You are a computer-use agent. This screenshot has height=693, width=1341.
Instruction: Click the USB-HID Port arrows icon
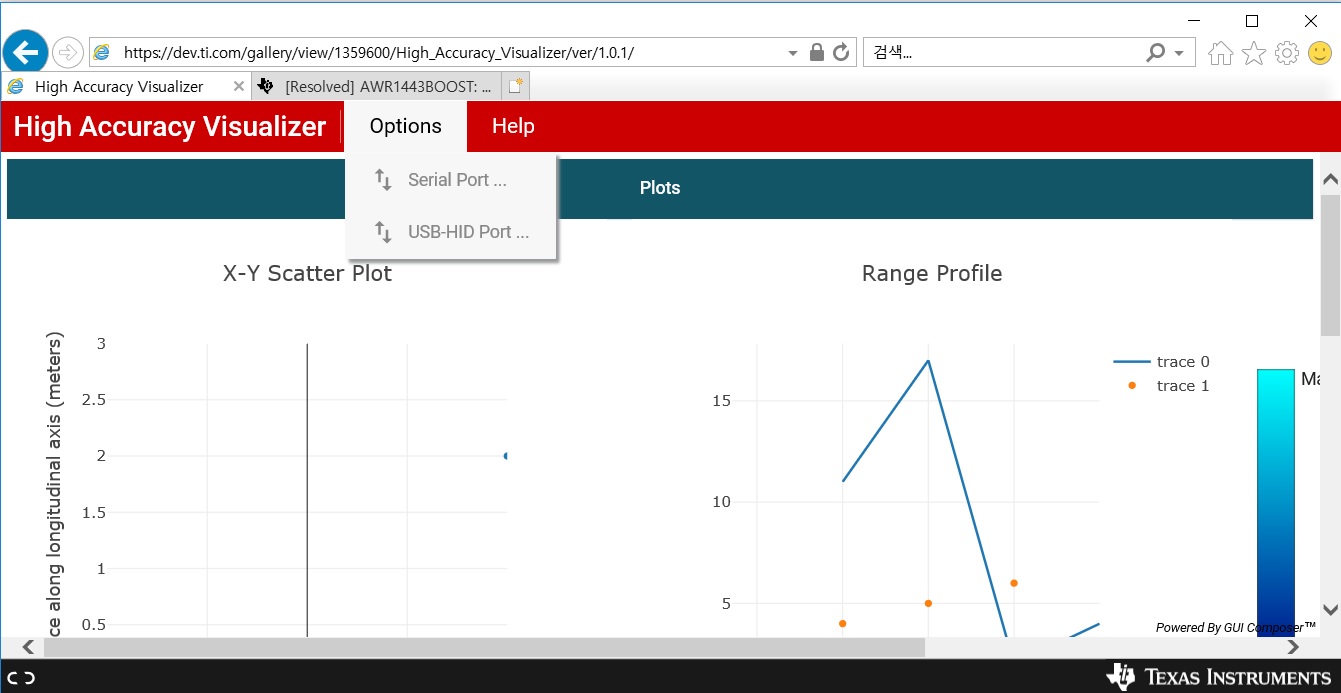pos(383,232)
